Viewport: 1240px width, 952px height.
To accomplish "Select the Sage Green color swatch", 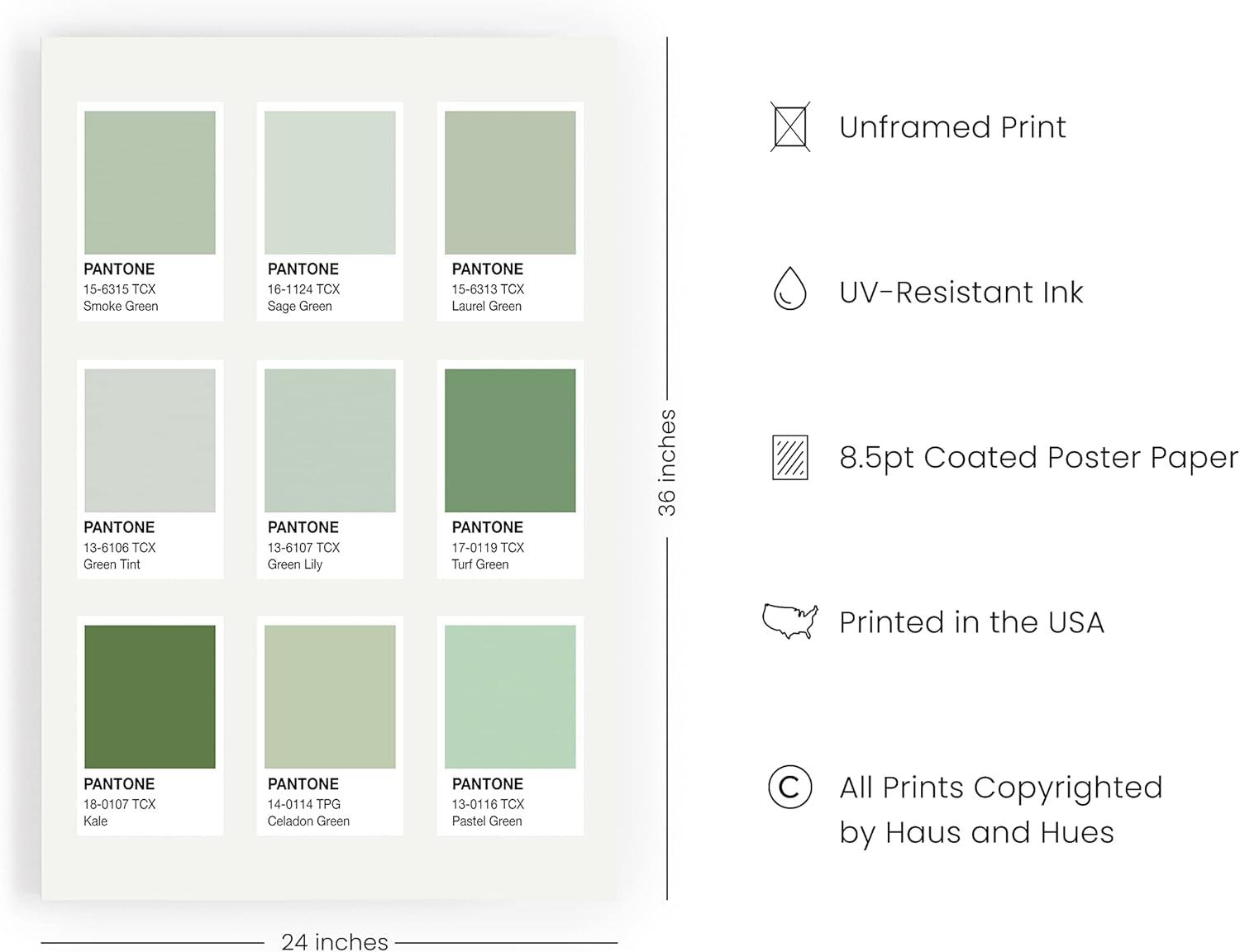I will [330, 183].
